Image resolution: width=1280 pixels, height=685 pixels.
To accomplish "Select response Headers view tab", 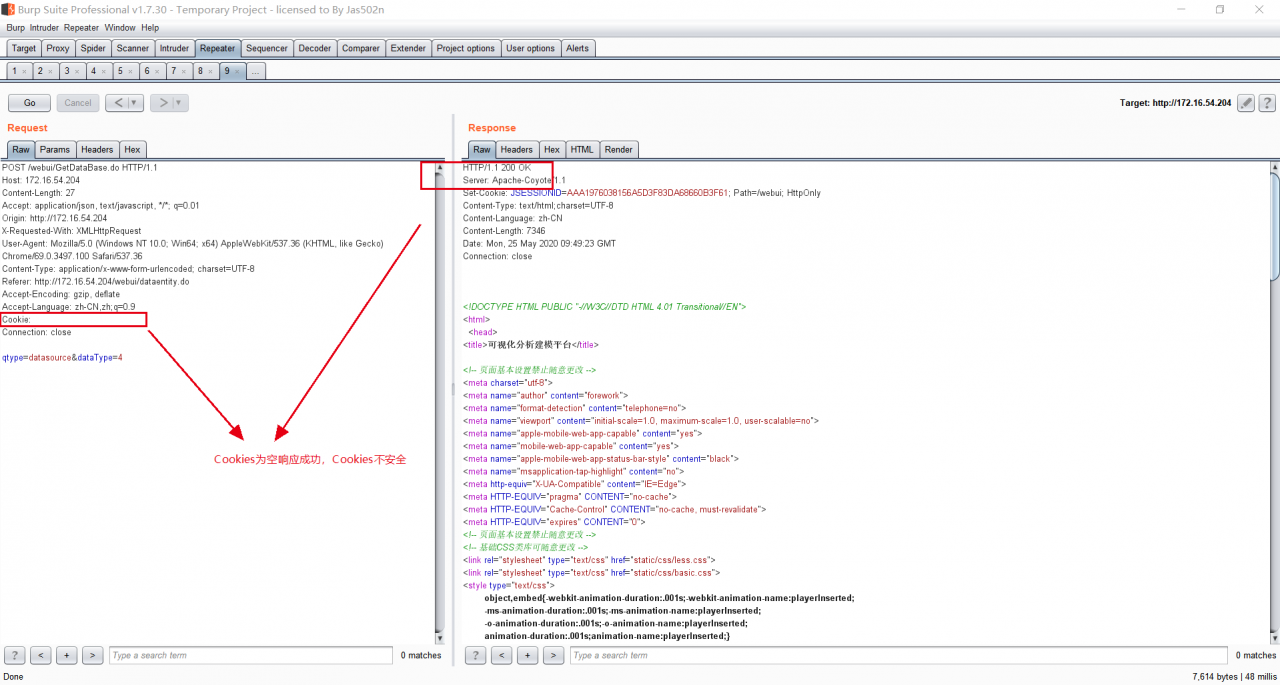I will coord(516,149).
